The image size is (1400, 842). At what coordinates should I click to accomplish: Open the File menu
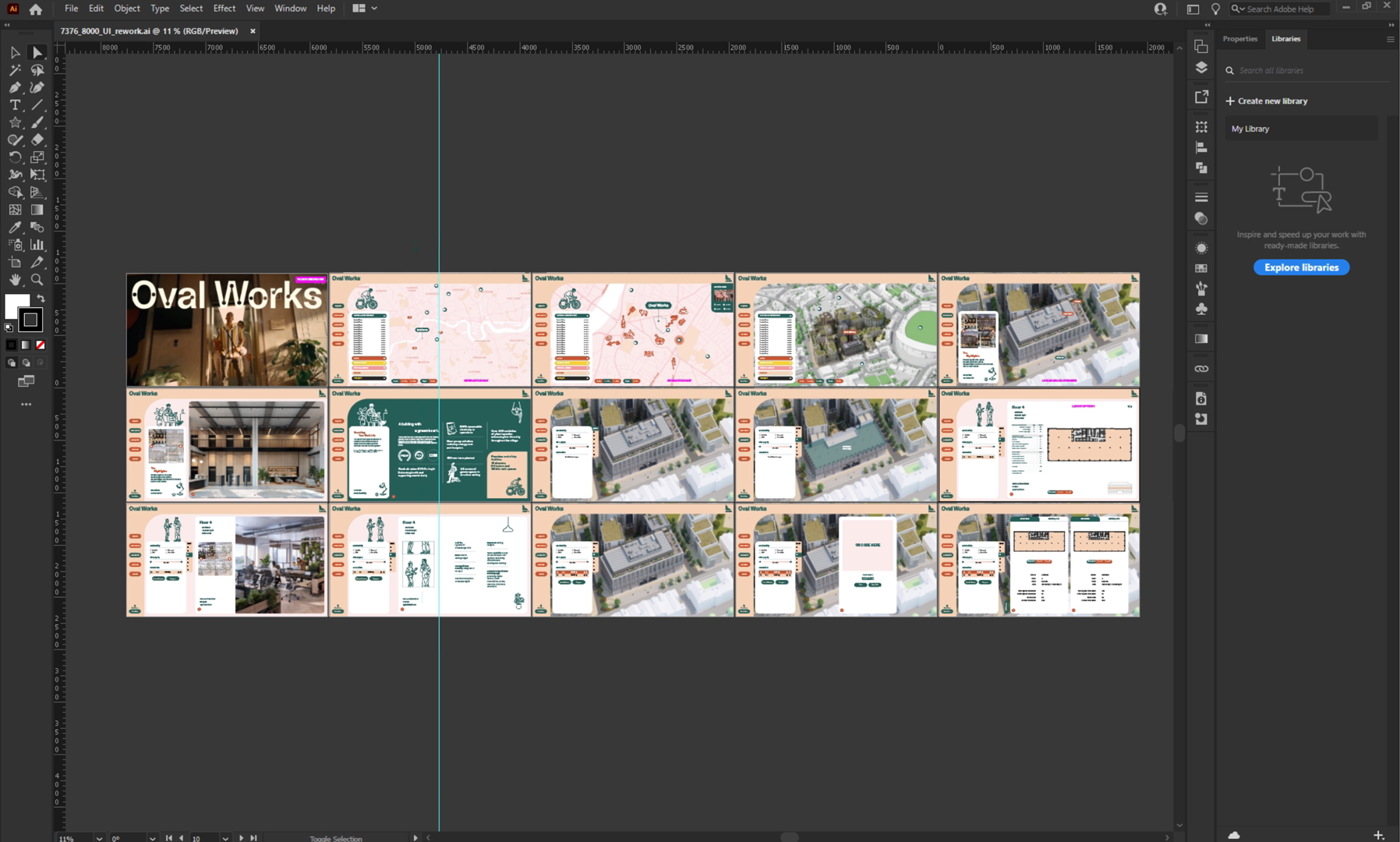click(71, 9)
